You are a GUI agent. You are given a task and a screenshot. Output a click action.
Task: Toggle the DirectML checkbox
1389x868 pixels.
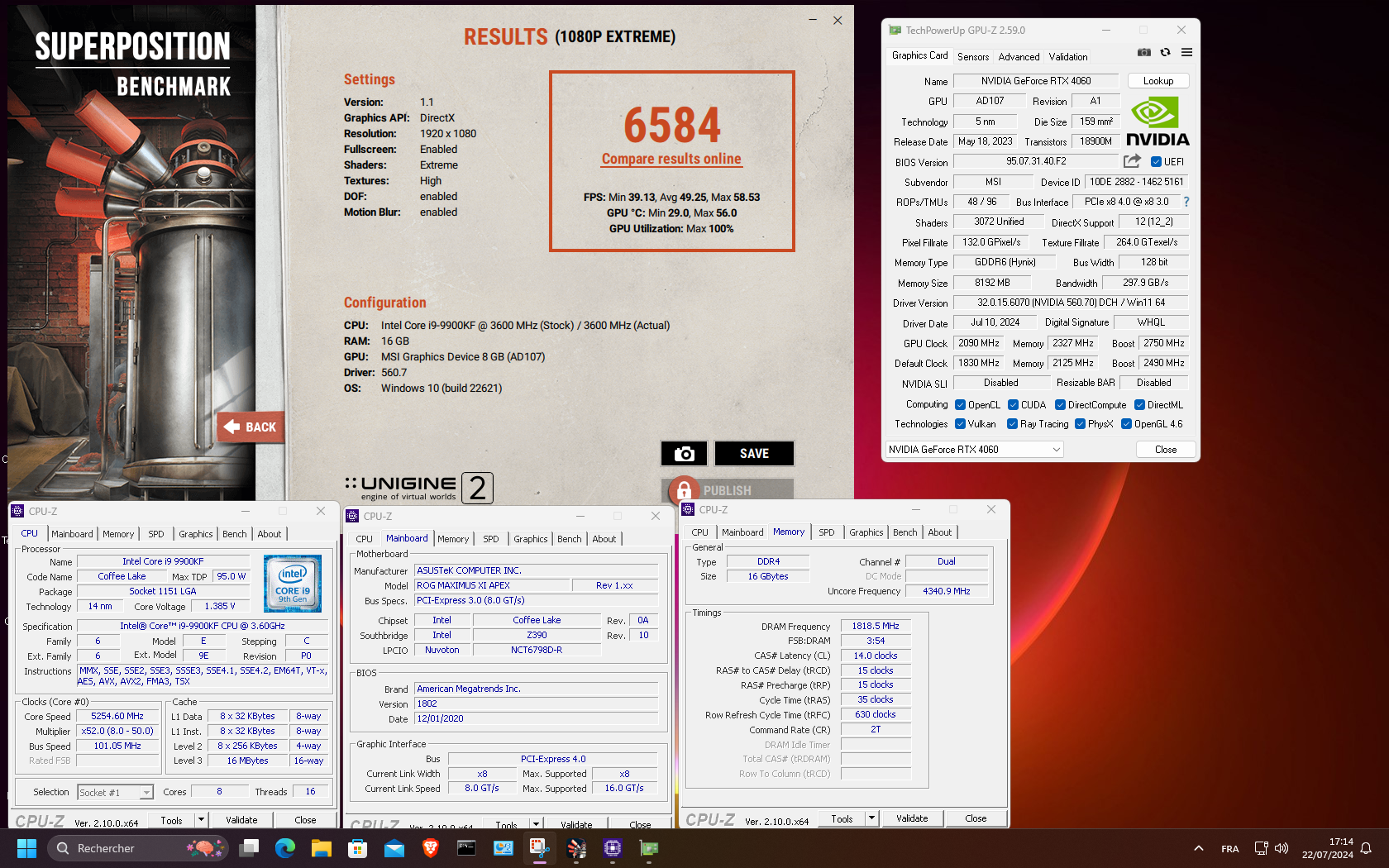click(x=1139, y=405)
